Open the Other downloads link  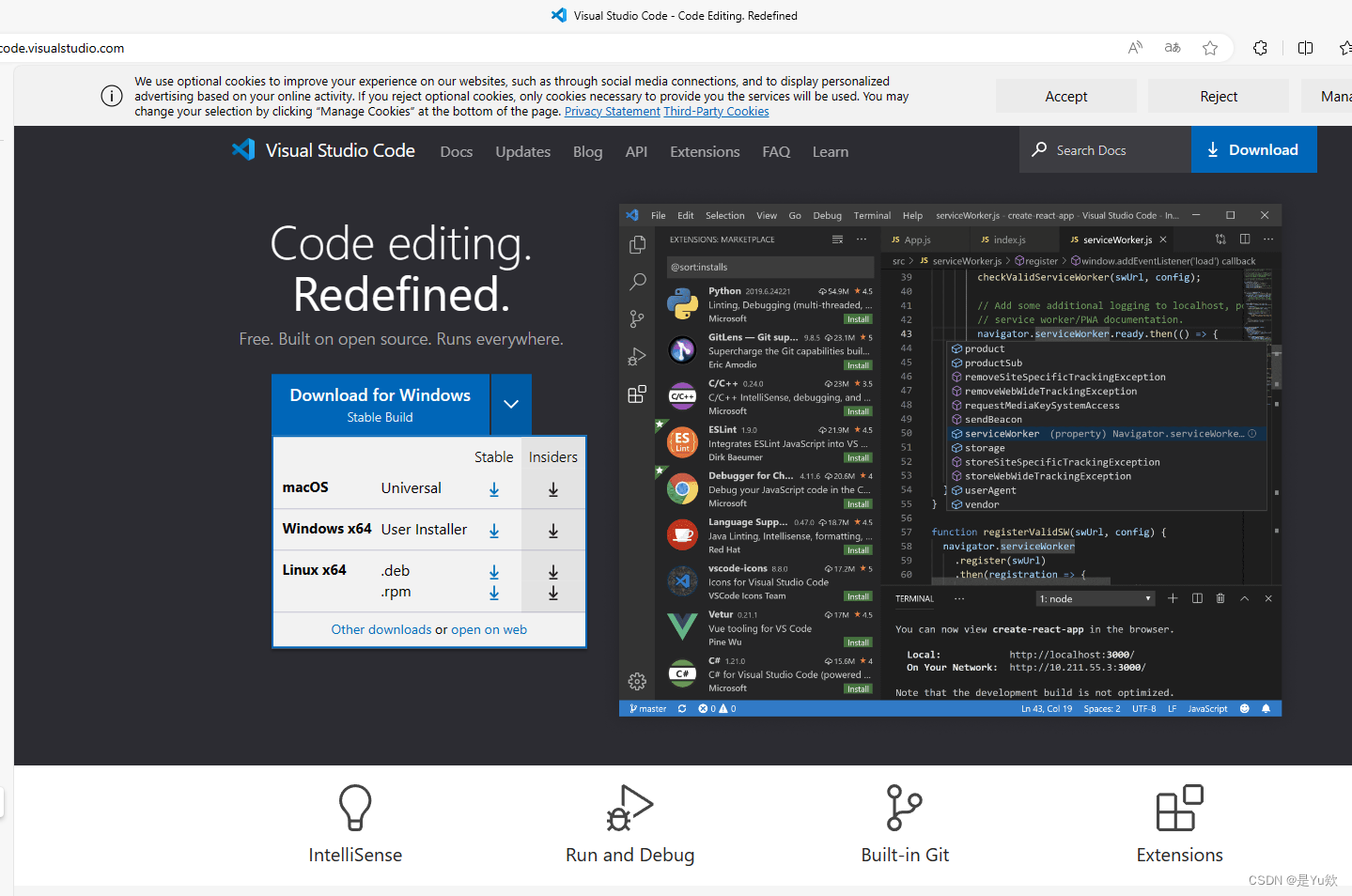tap(381, 629)
